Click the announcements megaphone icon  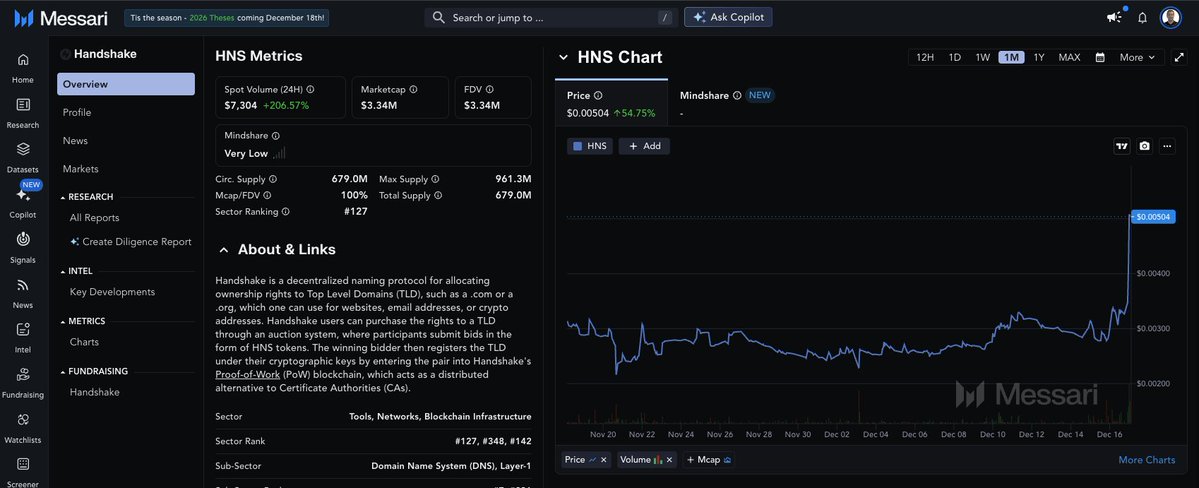(x=1114, y=18)
